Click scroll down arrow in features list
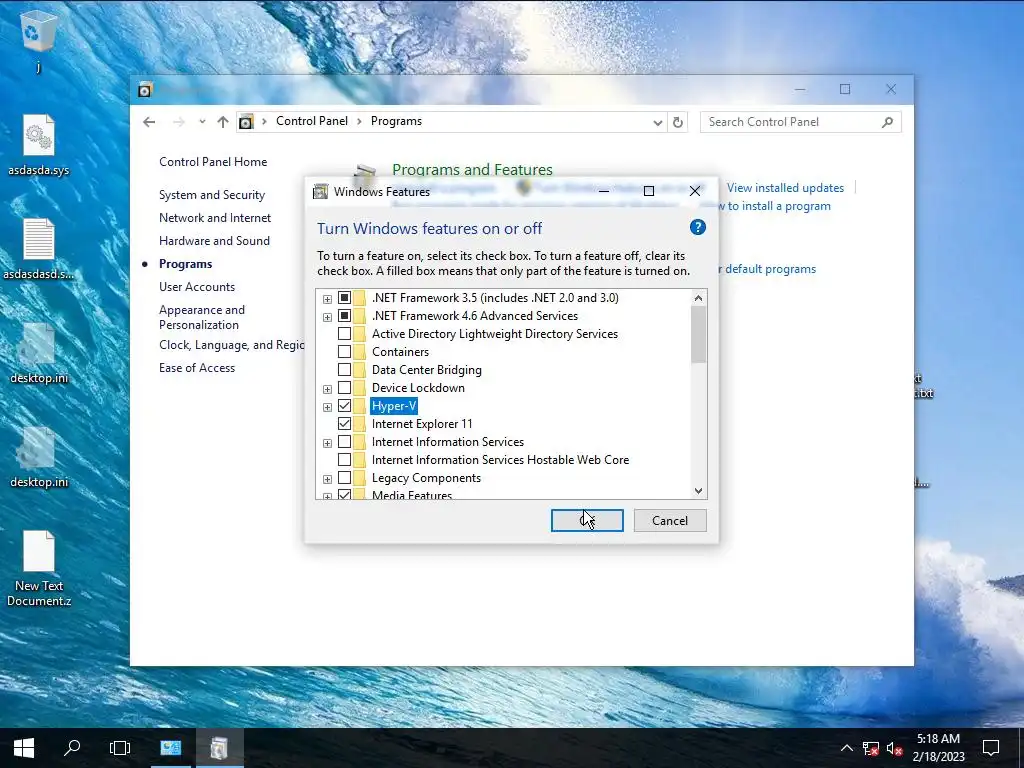This screenshot has height=768, width=1024. 698,490
